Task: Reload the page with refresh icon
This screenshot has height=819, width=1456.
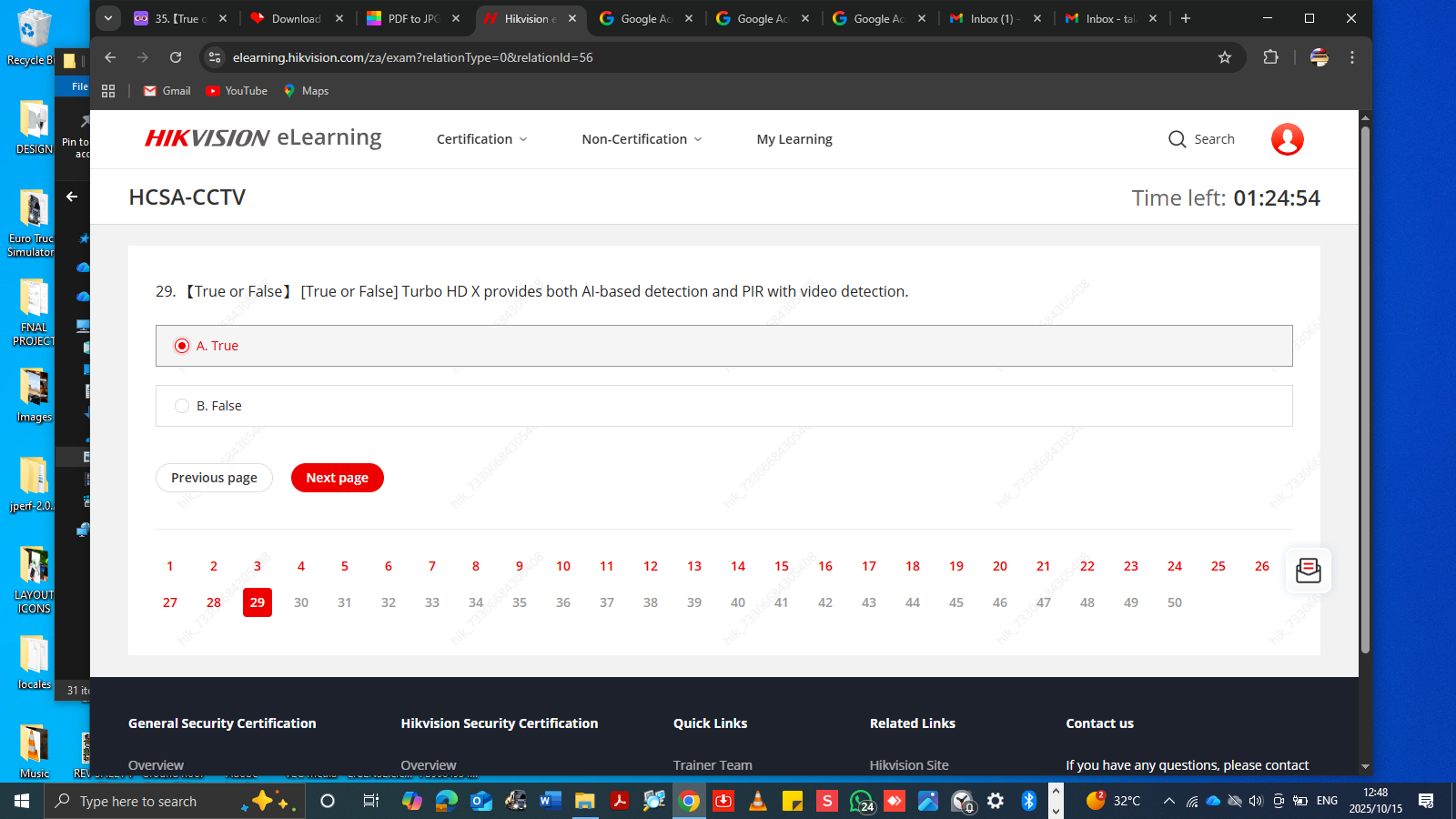Action: (176, 57)
